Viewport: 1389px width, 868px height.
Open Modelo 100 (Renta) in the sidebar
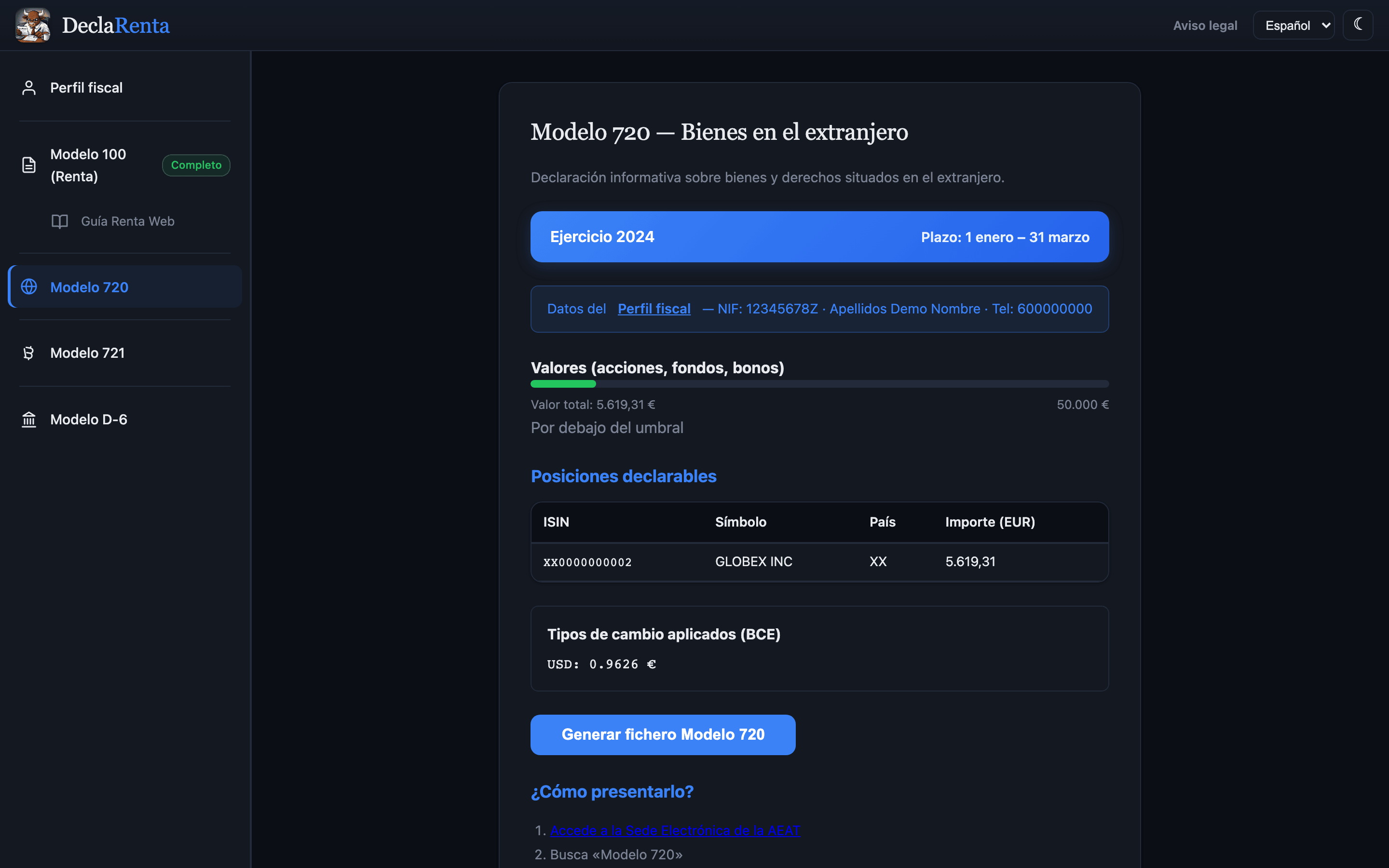(x=125, y=165)
